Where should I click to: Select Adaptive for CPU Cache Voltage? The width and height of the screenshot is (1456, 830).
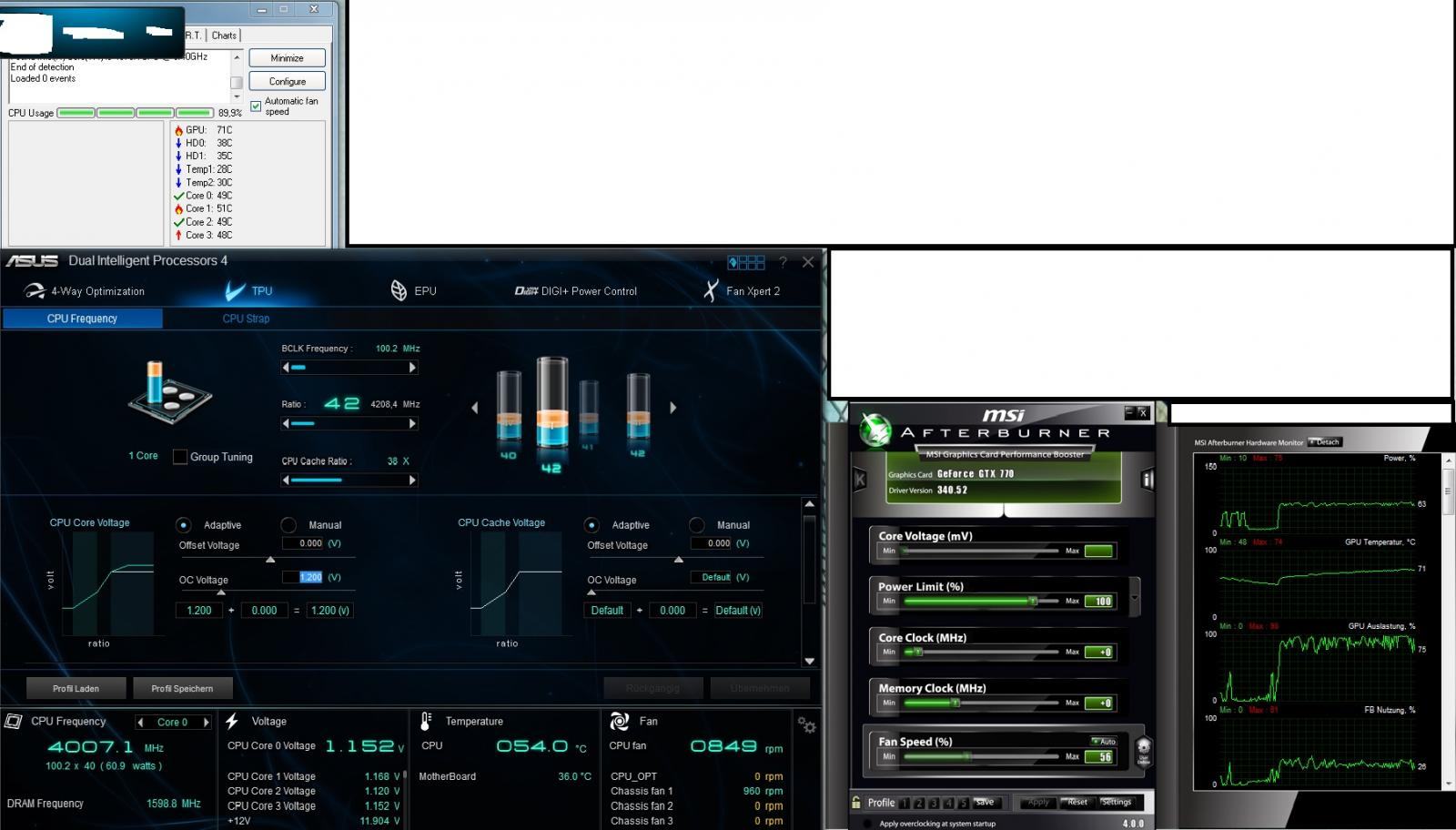(x=591, y=525)
